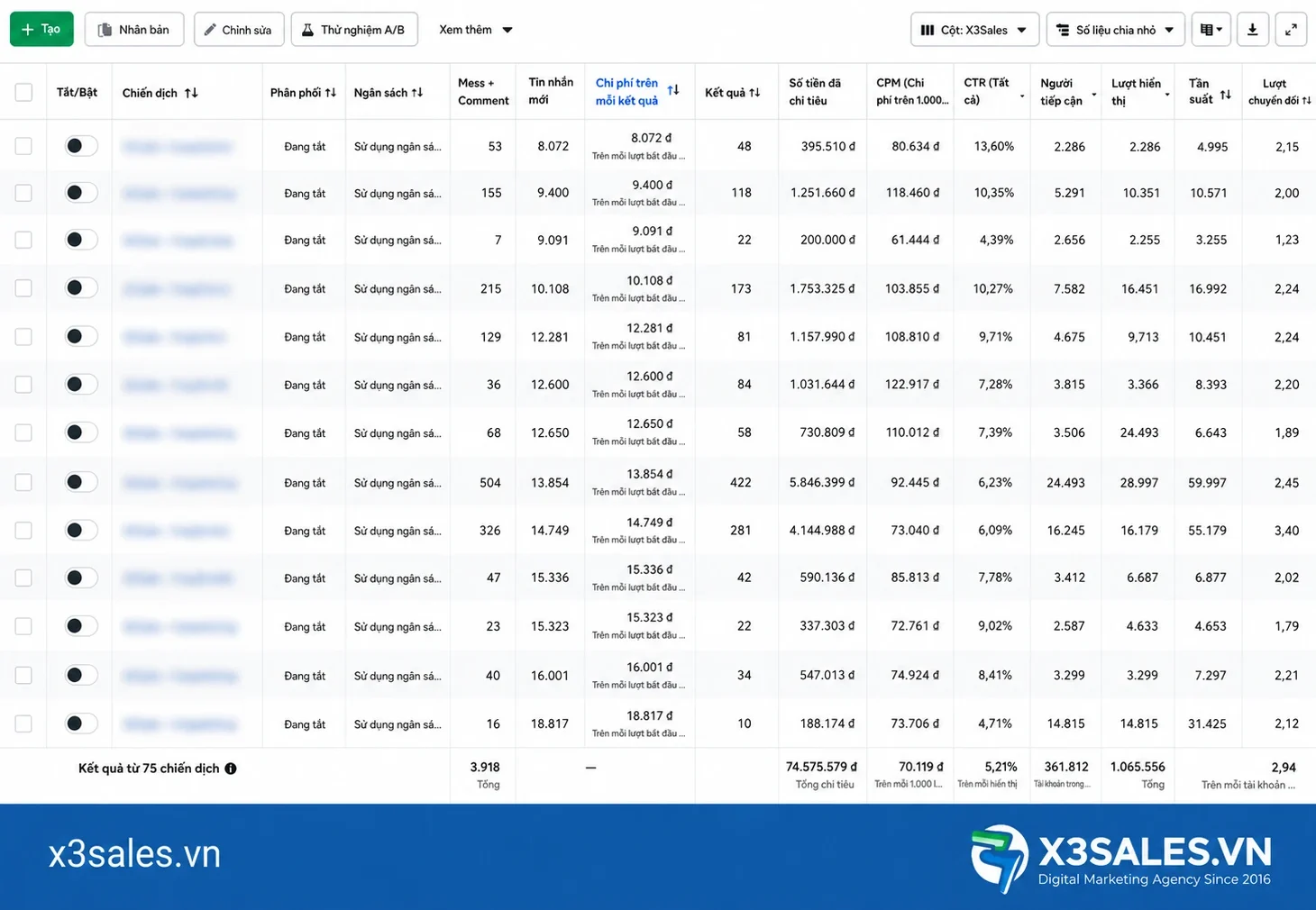Viewport: 1316px width, 910px height.
Task: Turn on the switch in the 200.000 đ row
Action: pos(80,239)
